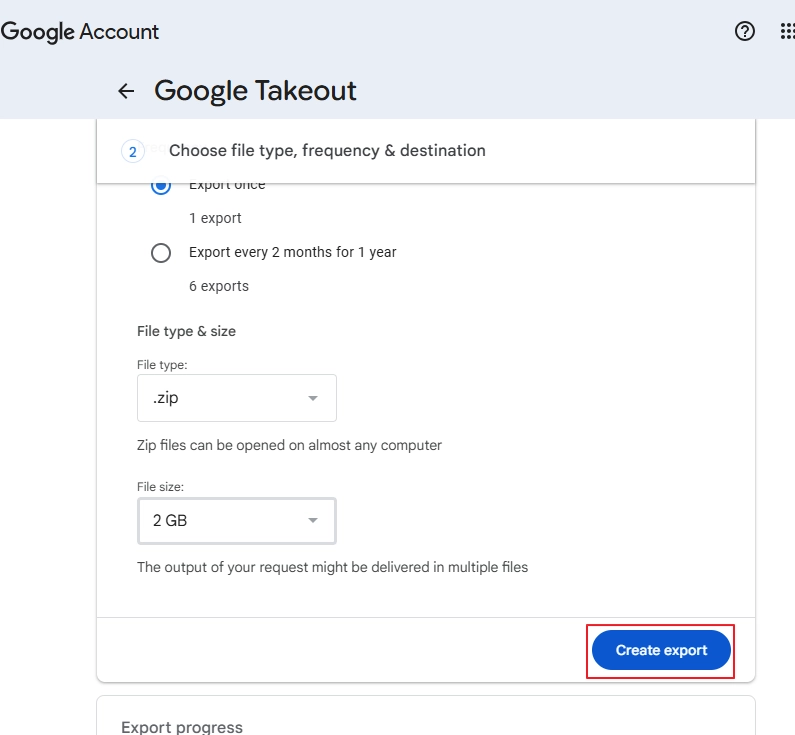The width and height of the screenshot is (795, 735).
Task: Open the Google apps grid icon
Action: click(787, 31)
